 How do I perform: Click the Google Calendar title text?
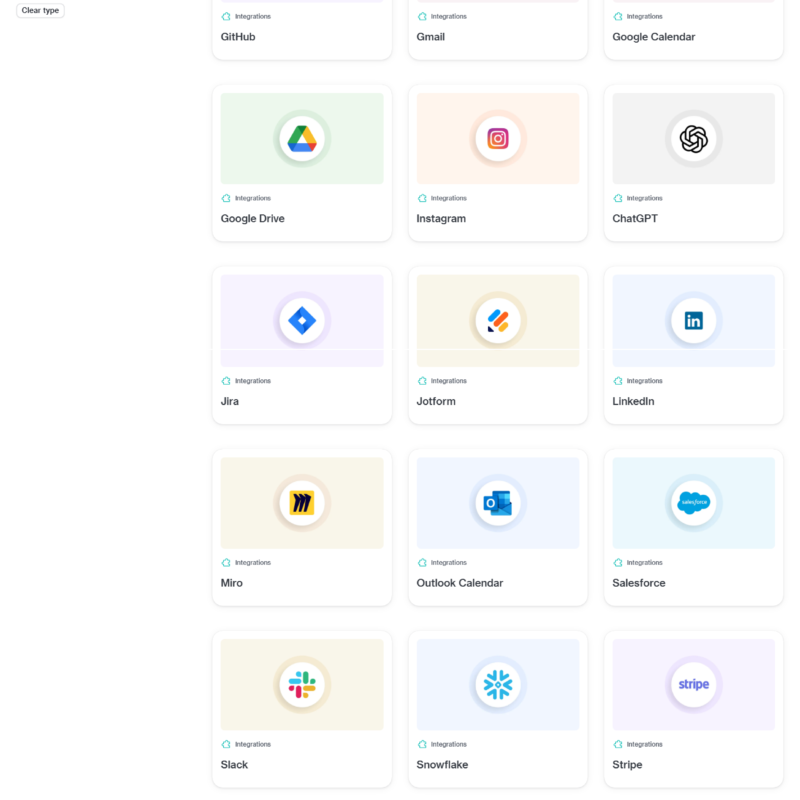[653, 37]
